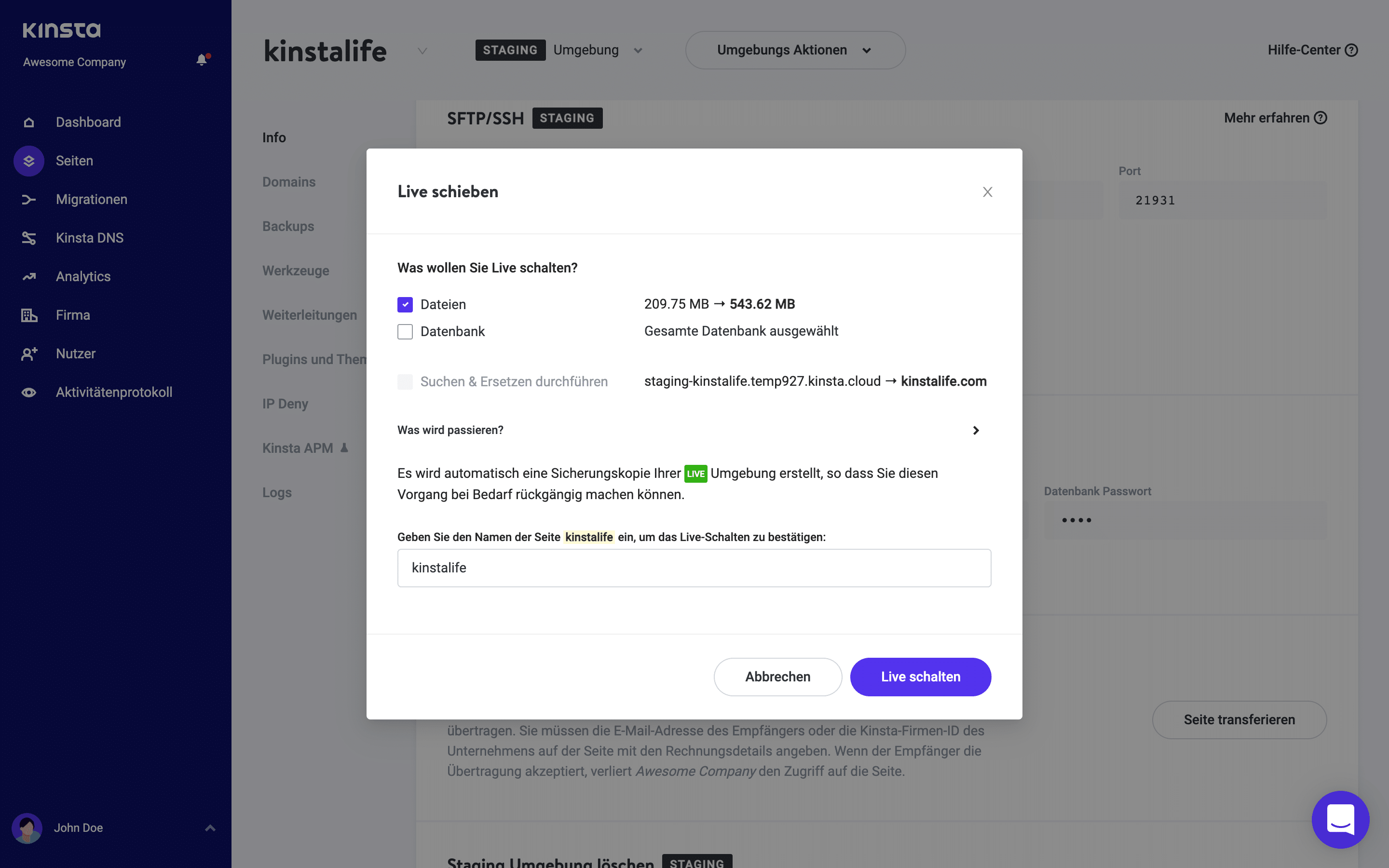Toggle Suchen & Ersetzen durchführen option

[405, 381]
